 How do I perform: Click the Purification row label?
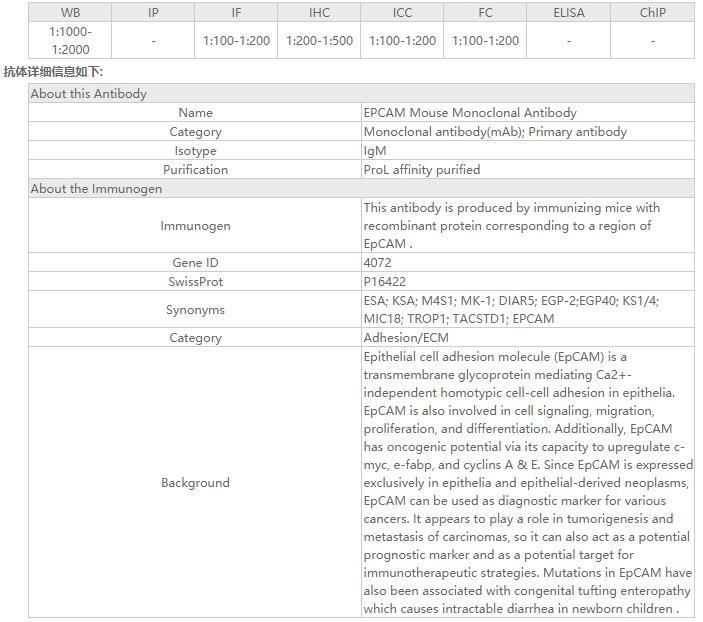pos(195,170)
